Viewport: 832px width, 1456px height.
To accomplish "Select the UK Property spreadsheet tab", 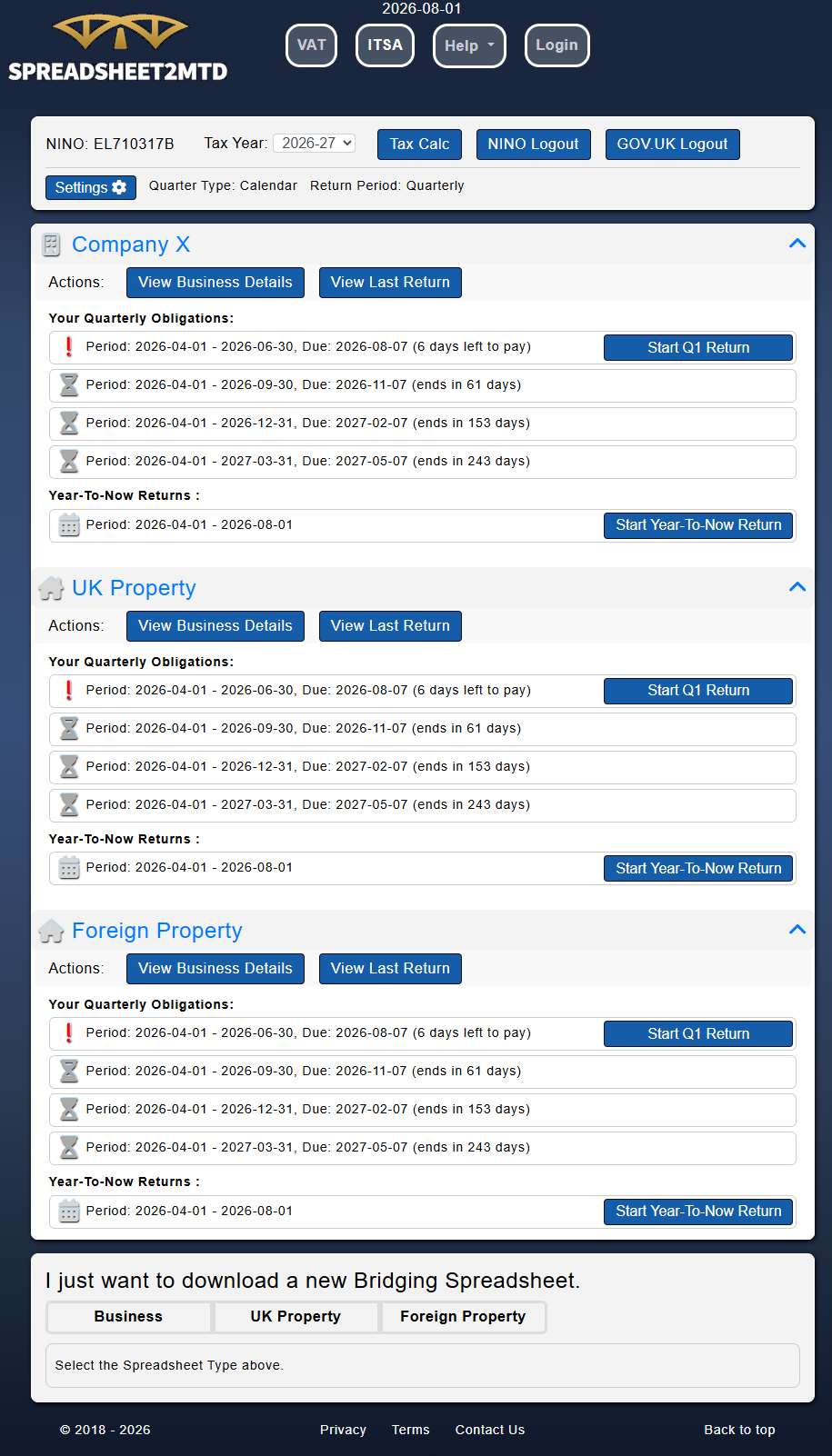I will tap(296, 1317).
